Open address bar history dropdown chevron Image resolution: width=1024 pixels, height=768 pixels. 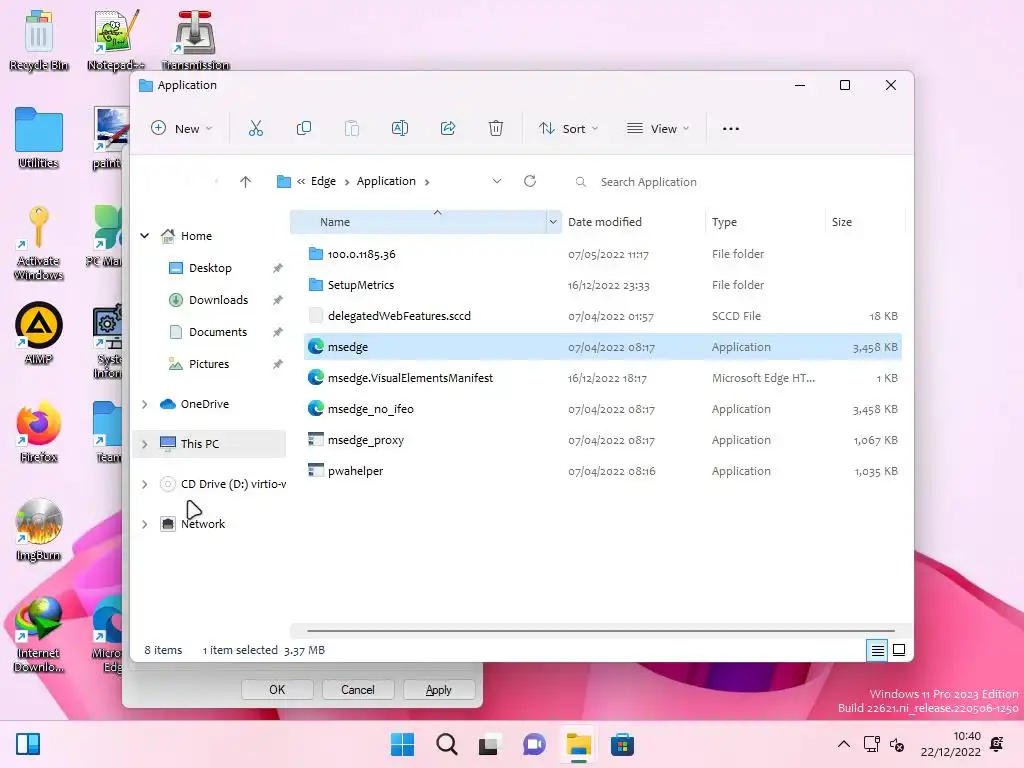tap(497, 181)
